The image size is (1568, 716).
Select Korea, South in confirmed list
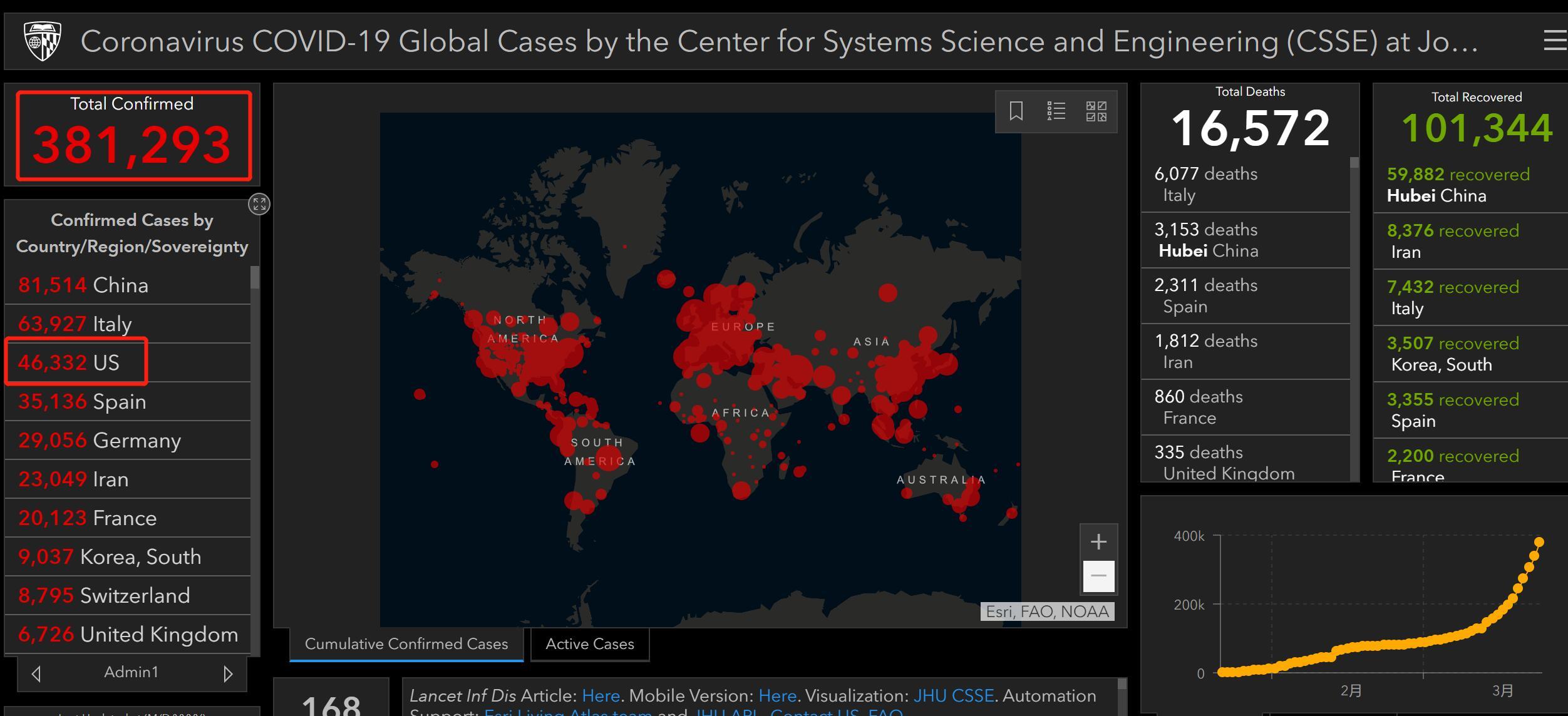coord(128,557)
